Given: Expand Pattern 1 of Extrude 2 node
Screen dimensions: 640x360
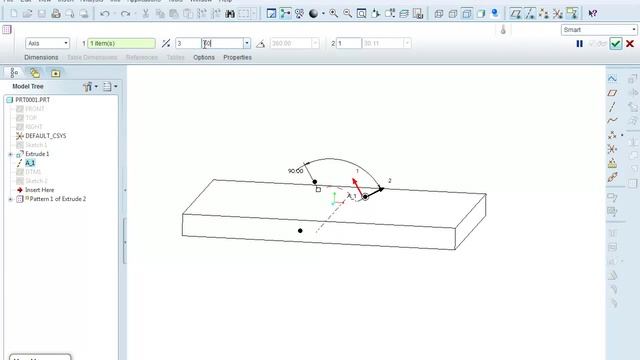Looking at the screenshot, I should coord(10,199).
